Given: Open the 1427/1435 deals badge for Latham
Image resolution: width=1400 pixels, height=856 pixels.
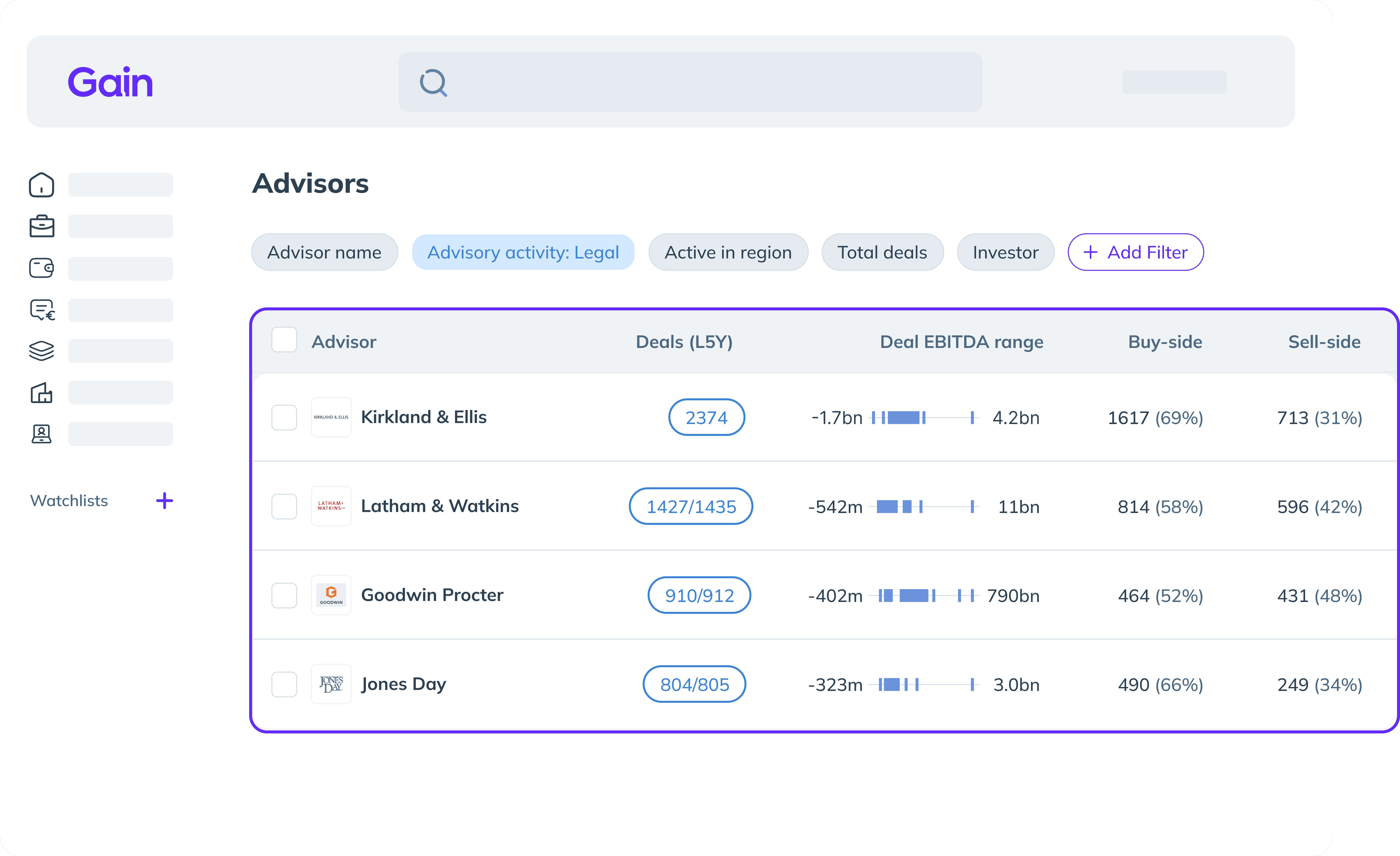Looking at the screenshot, I should pyautogui.click(x=691, y=506).
